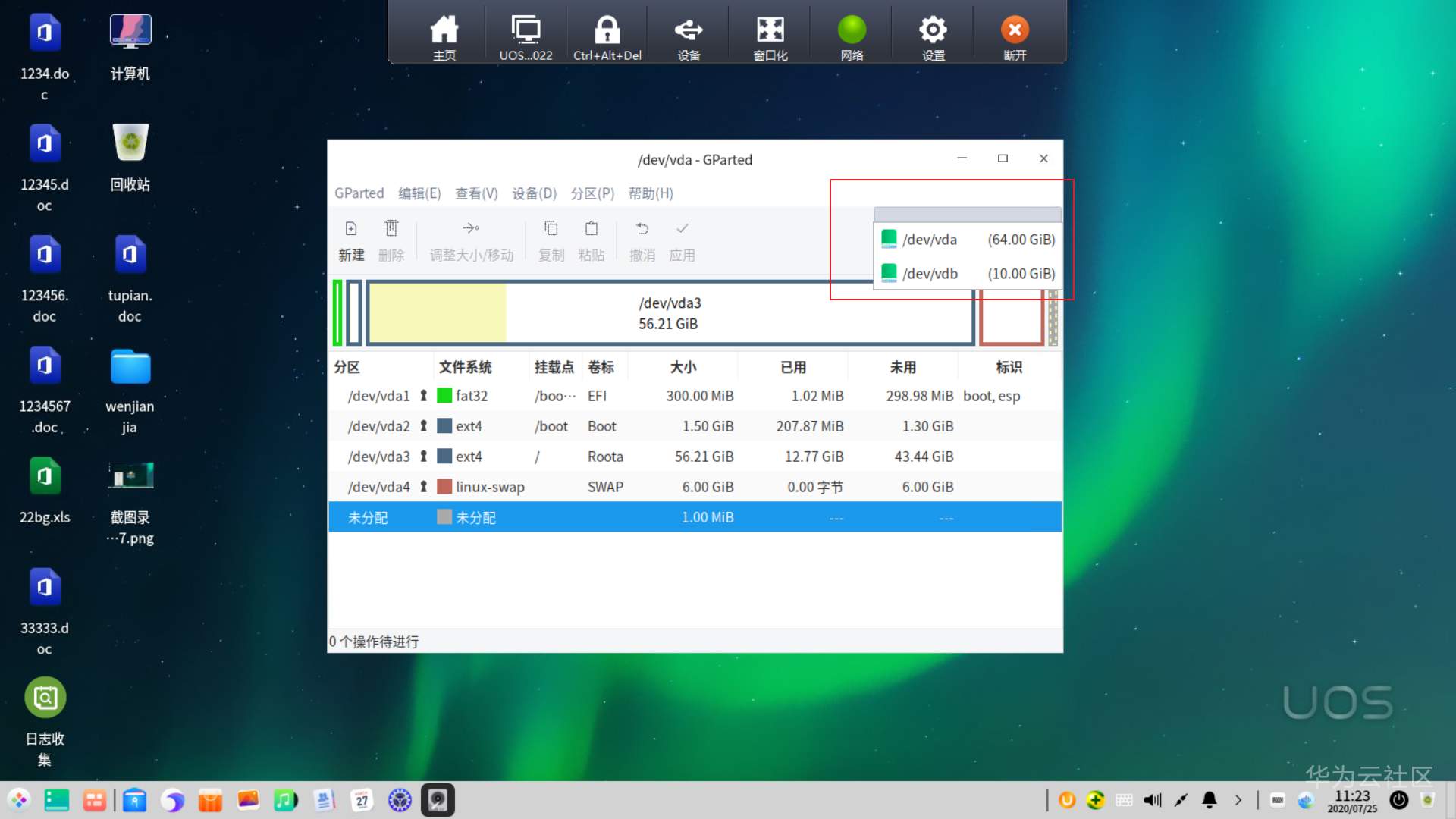Click the Paste partition toolbar icon
This screenshot has height=819, width=1456.
pyautogui.click(x=591, y=229)
